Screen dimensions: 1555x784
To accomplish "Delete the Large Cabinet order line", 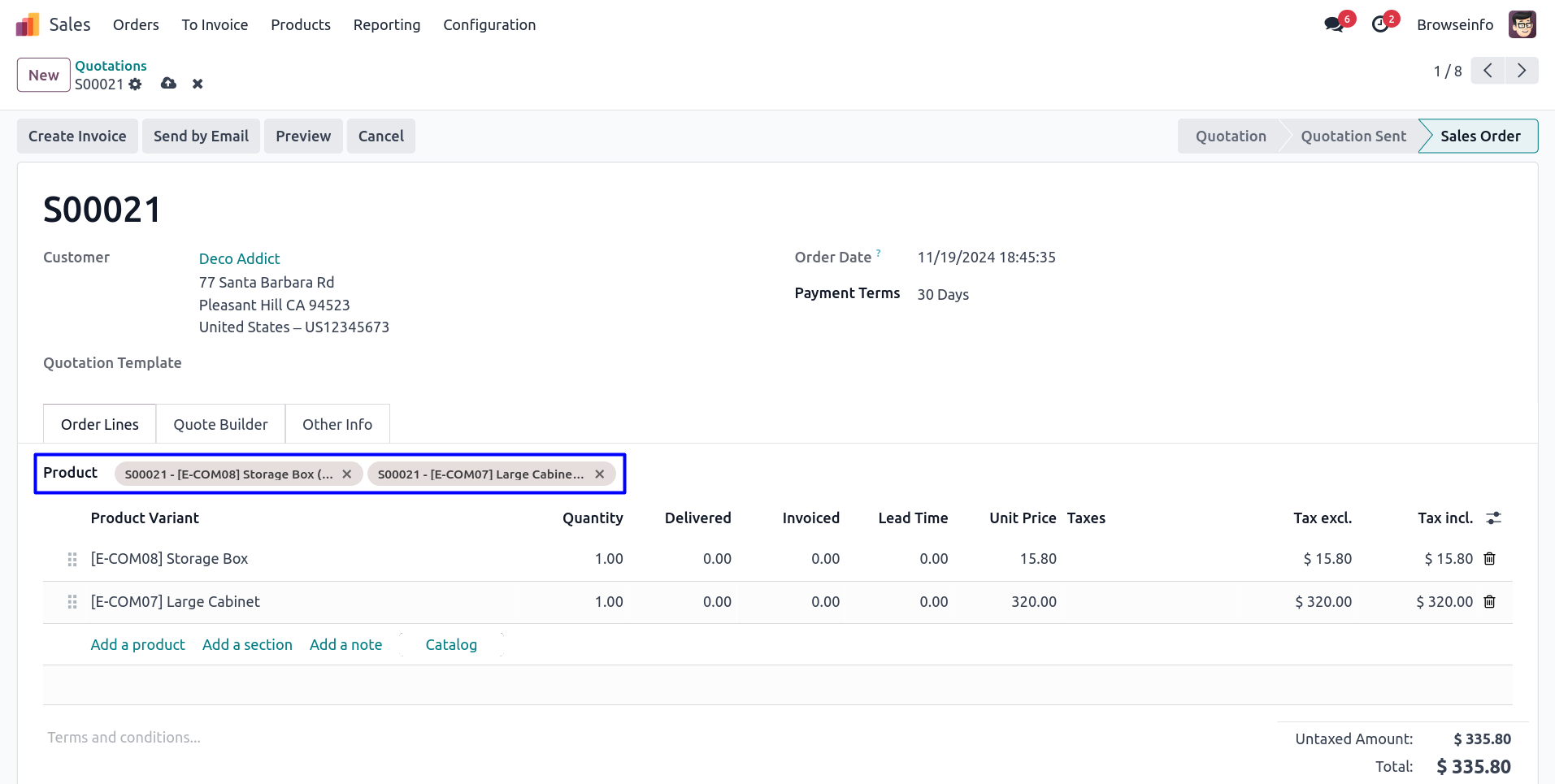I will pos(1489,602).
